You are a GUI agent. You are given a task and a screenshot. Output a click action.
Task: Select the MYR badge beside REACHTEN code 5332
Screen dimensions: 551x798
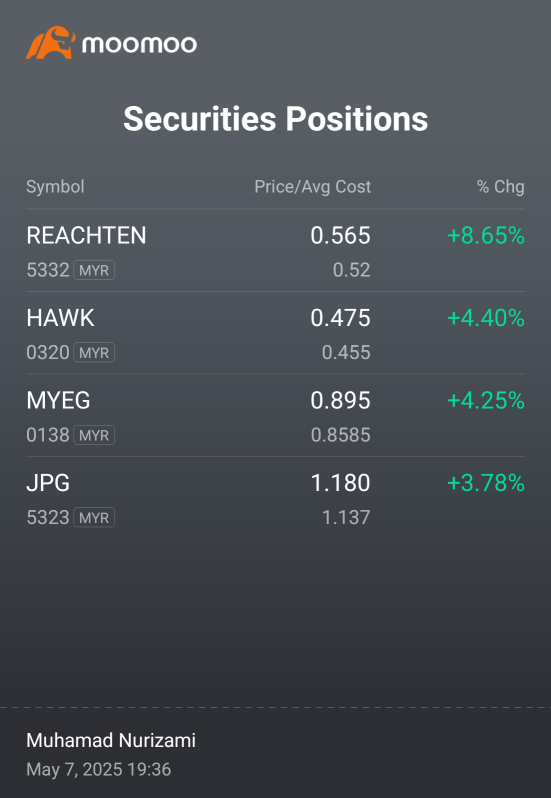pyautogui.click(x=94, y=270)
